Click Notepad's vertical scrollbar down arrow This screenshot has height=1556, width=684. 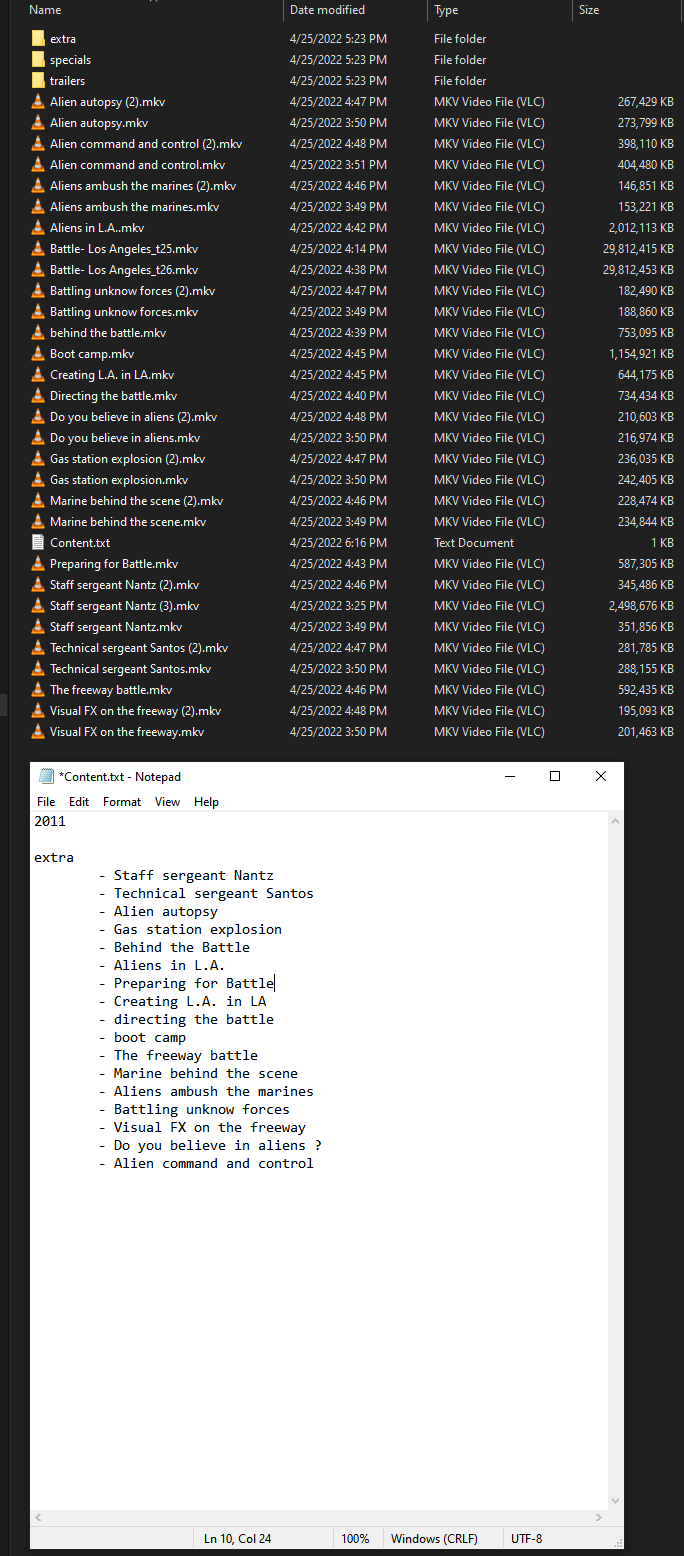615,1501
